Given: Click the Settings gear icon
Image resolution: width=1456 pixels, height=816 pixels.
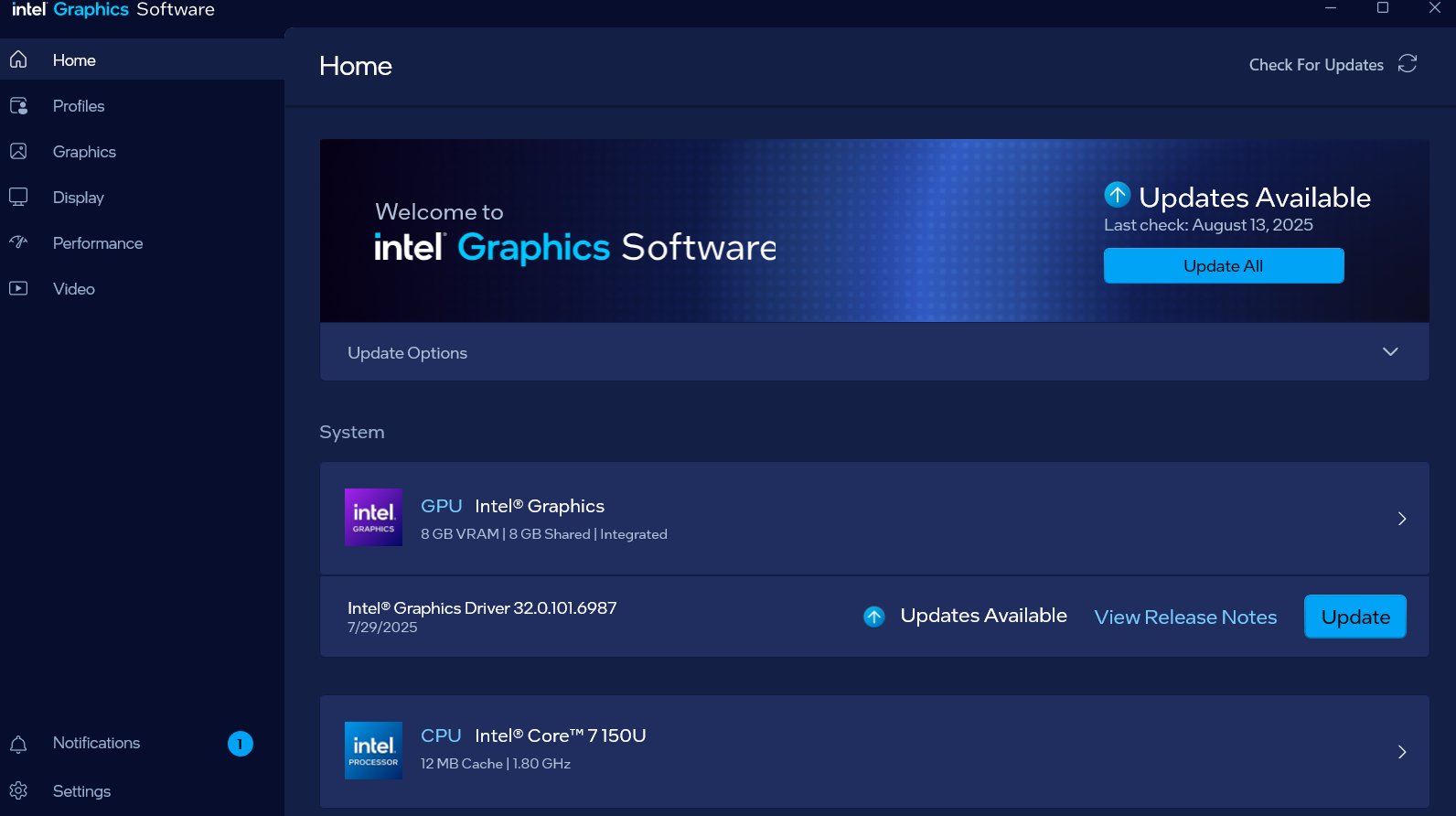Looking at the screenshot, I should pos(18,790).
